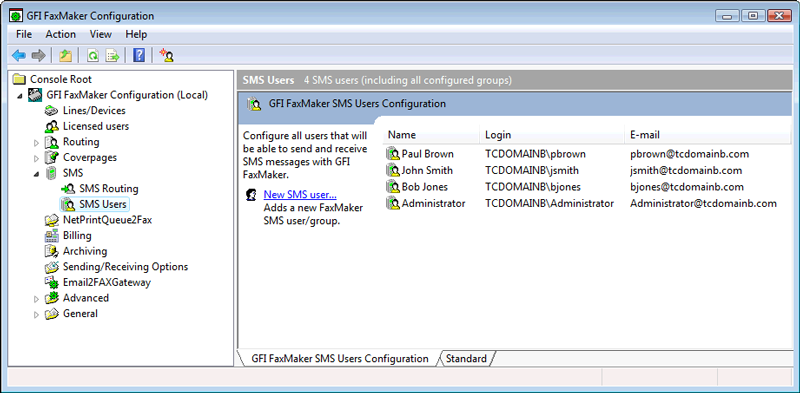Click the Advanced folder icon
The width and height of the screenshot is (800, 393).
click(x=52, y=298)
